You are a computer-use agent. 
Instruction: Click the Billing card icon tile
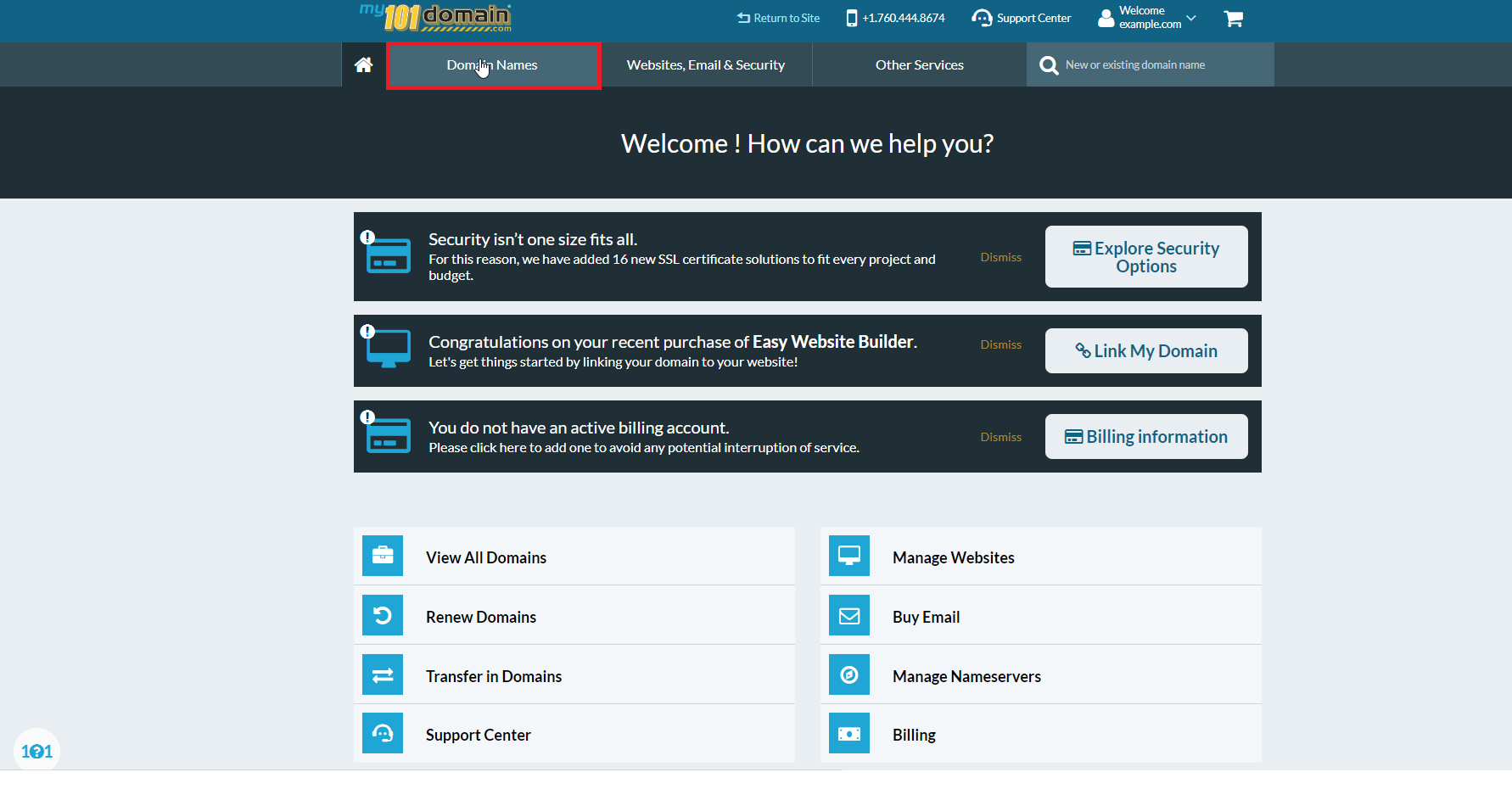point(848,733)
